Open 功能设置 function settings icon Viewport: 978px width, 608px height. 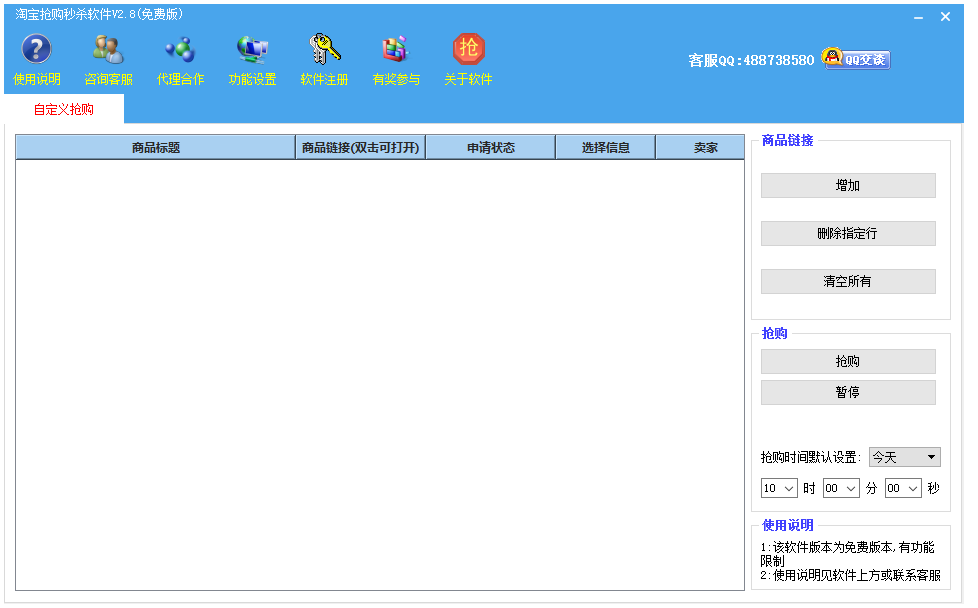[x=252, y=50]
